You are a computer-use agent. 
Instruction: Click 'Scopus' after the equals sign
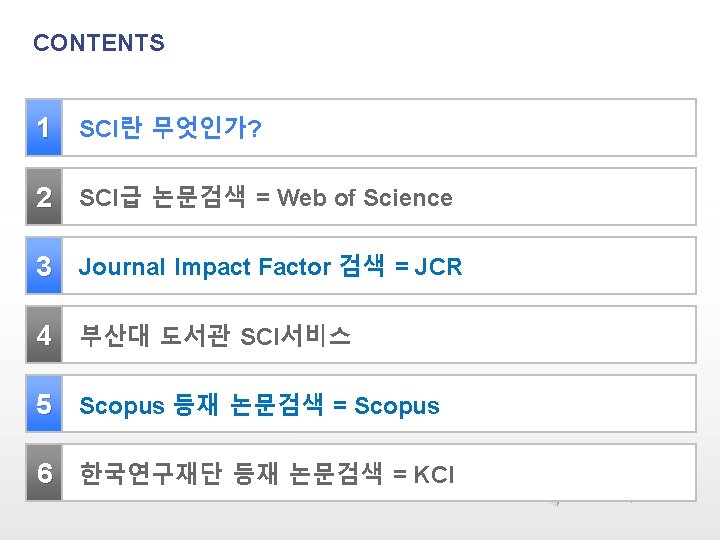tap(397, 405)
